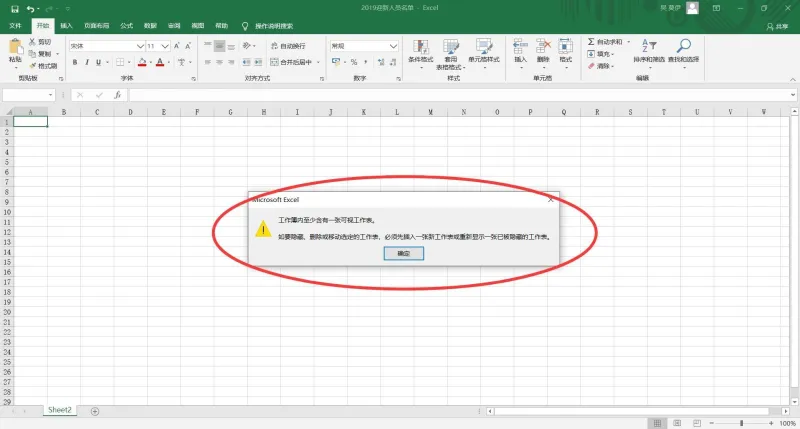800x429 pixels.
Task: Toggle underline formatting
Action: [98, 62]
